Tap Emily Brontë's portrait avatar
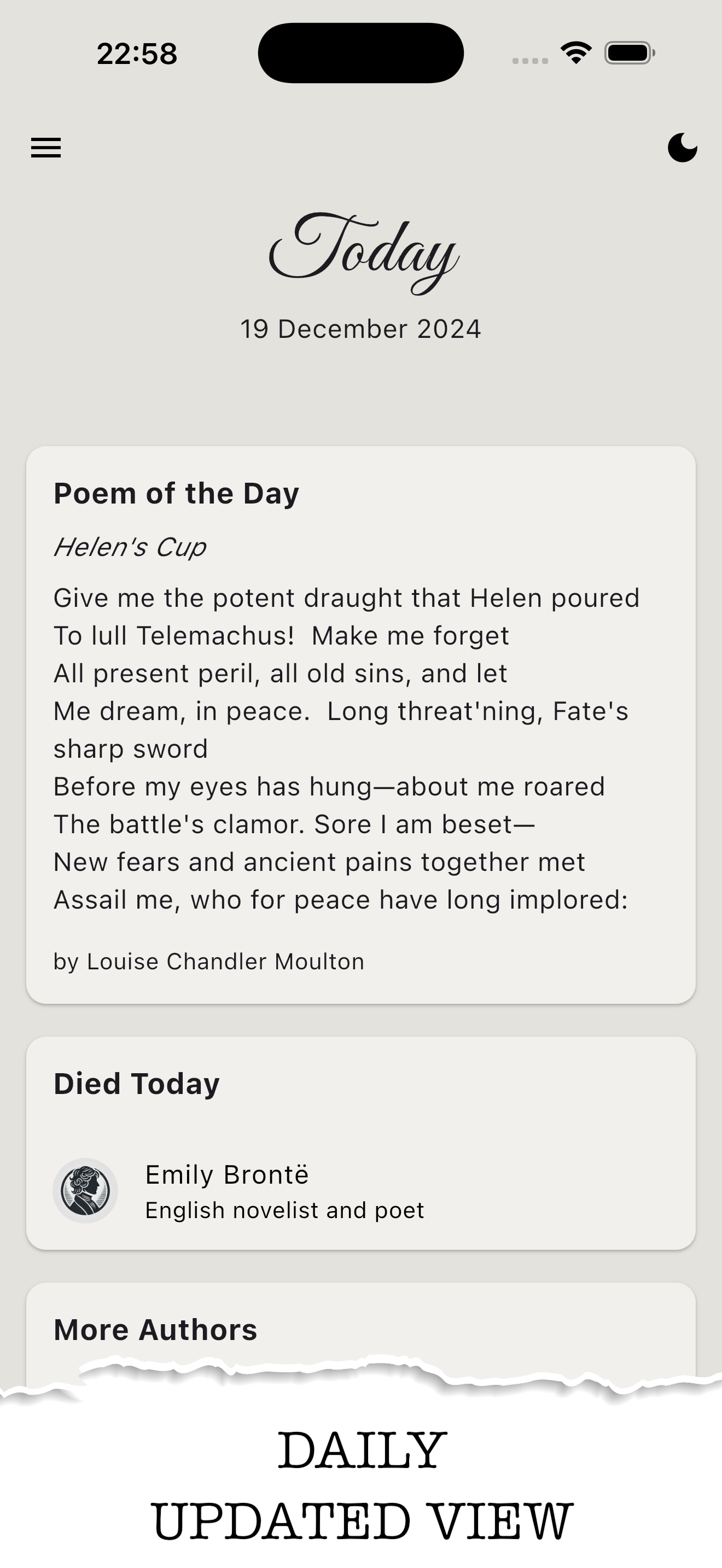 (x=85, y=1191)
